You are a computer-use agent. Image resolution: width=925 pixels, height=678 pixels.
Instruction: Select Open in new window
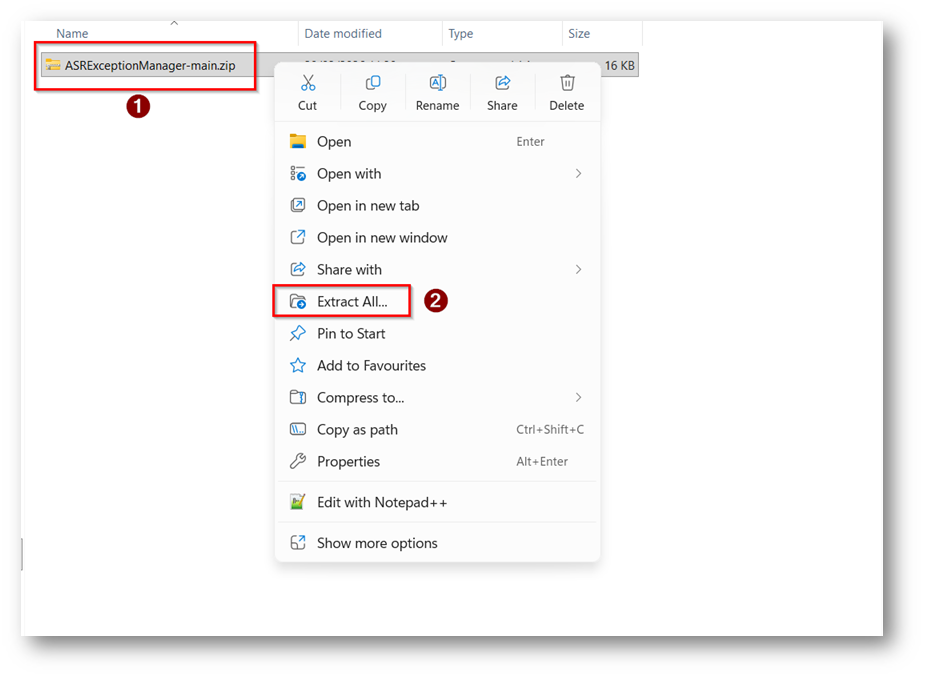pyautogui.click(x=381, y=238)
